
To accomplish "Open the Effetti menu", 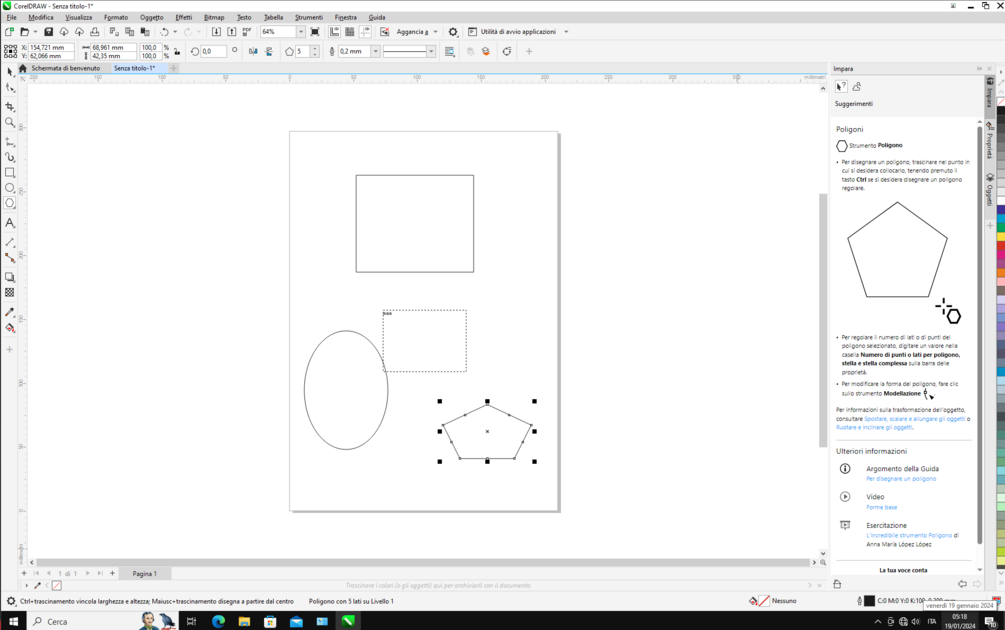I will coord(184,17).
